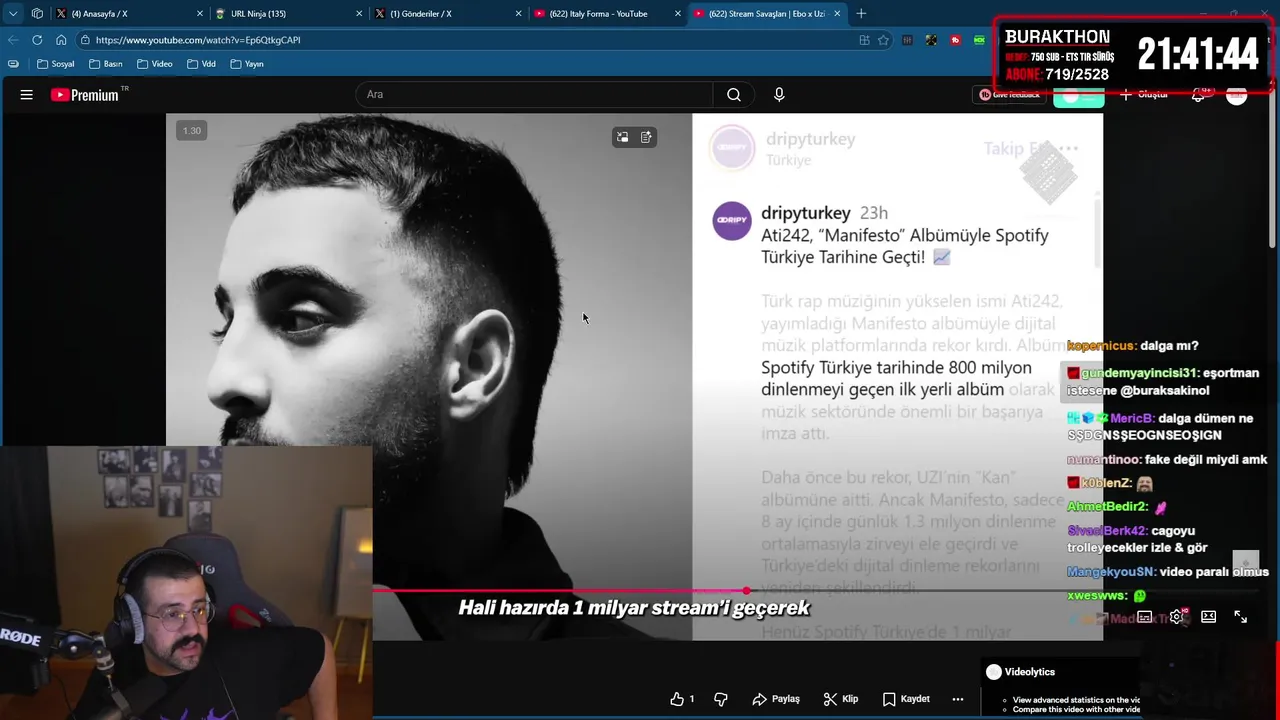Click the Oluştur create button
Screen dimensions: 1280x720
(x=1144, y=95)
